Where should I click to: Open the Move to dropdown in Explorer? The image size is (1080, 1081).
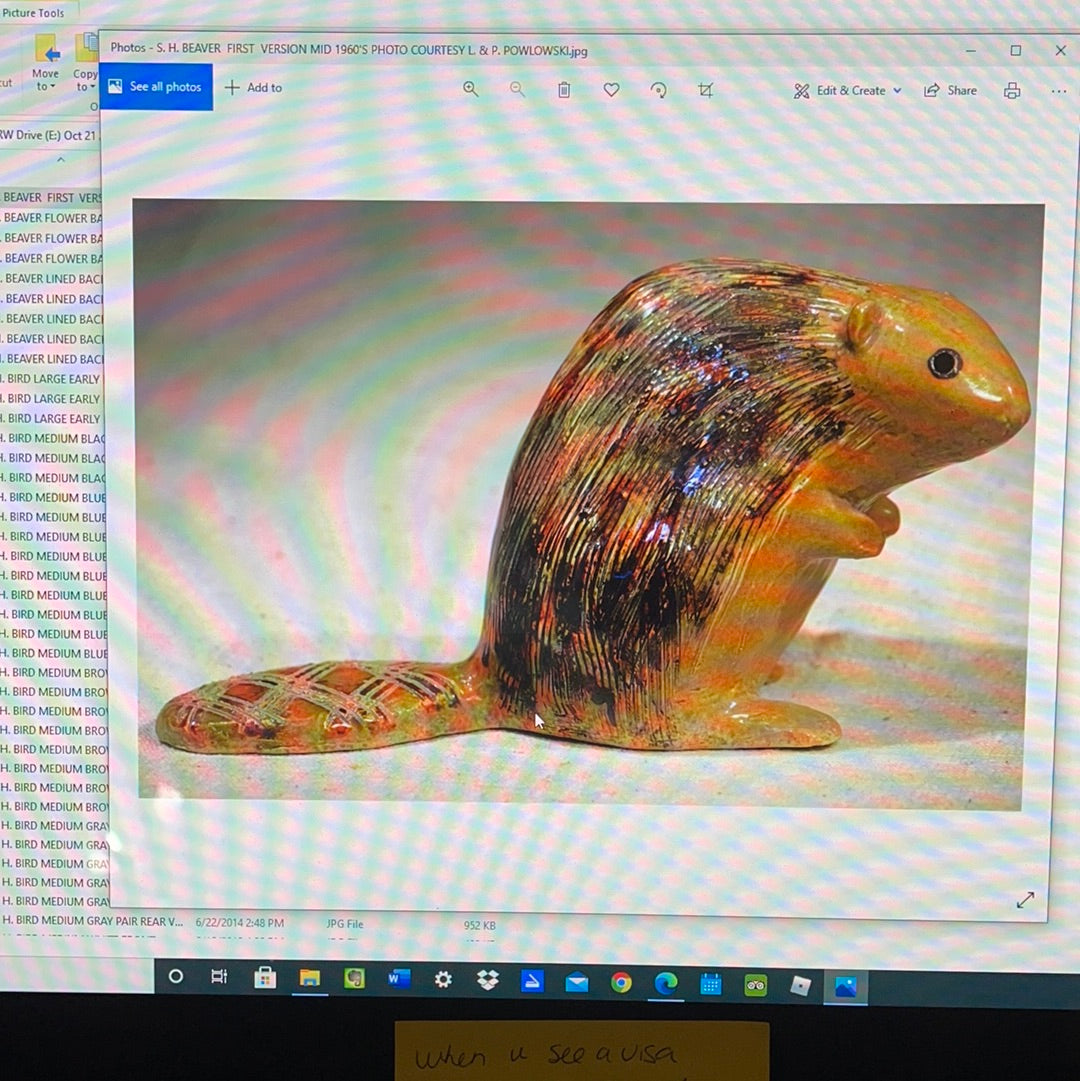point(46,80)
